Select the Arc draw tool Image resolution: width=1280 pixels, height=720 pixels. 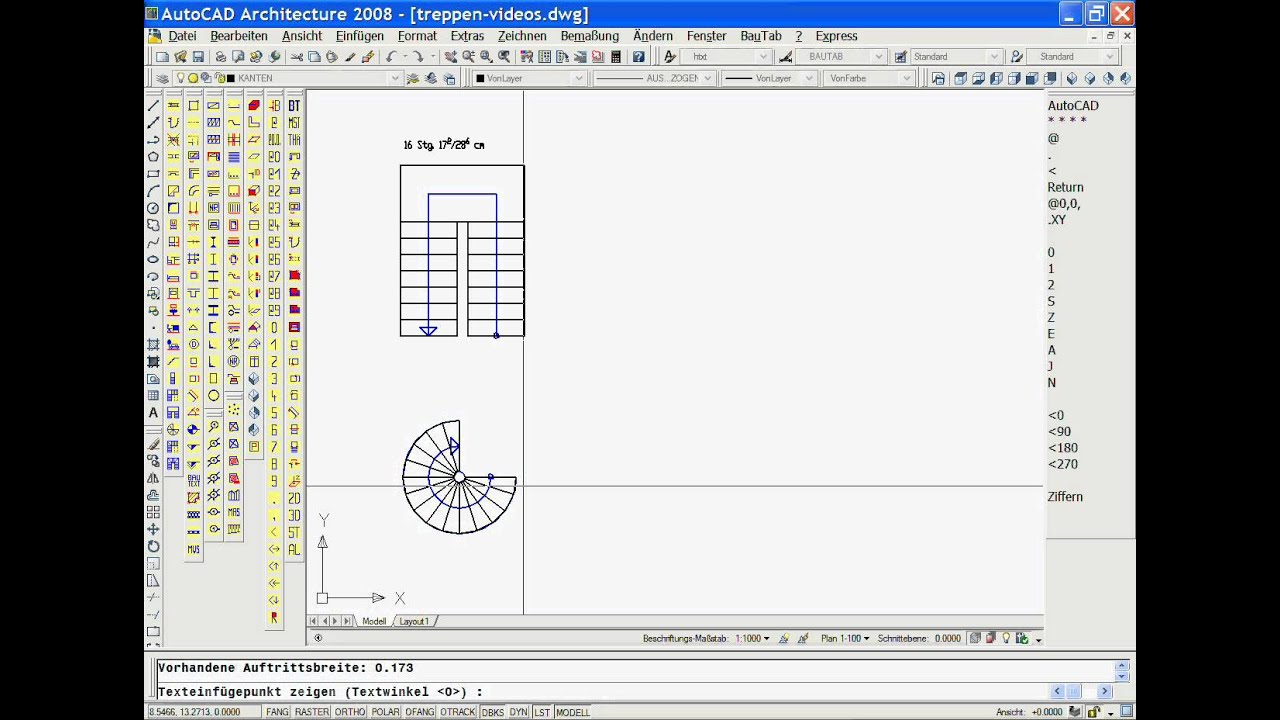[x=153, y=190]
